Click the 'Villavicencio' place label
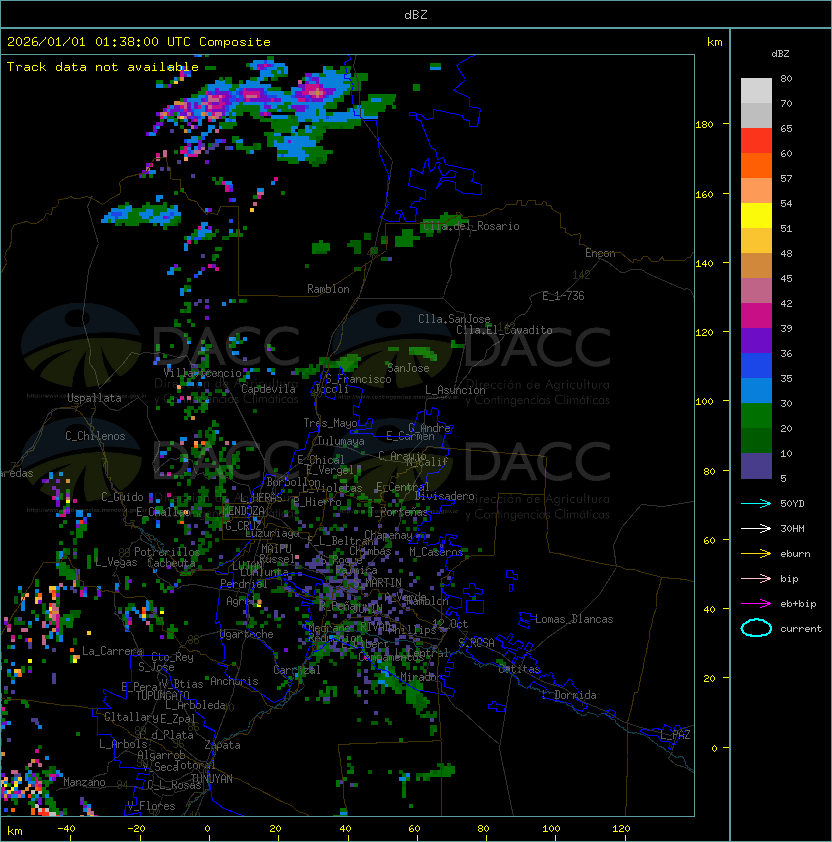 (x=202, y=373)
